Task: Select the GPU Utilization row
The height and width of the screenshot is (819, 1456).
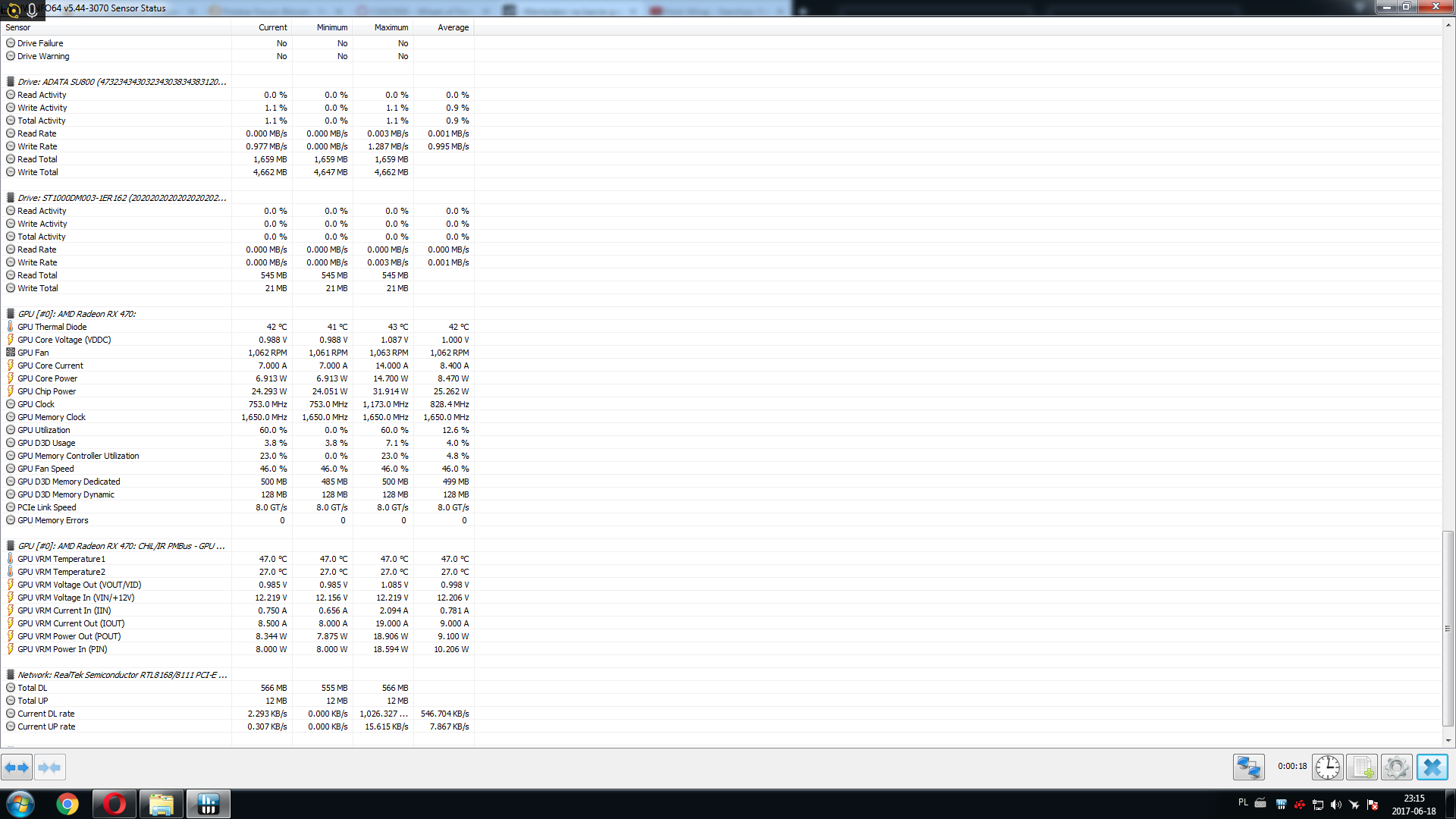Action: pos(237,430)
